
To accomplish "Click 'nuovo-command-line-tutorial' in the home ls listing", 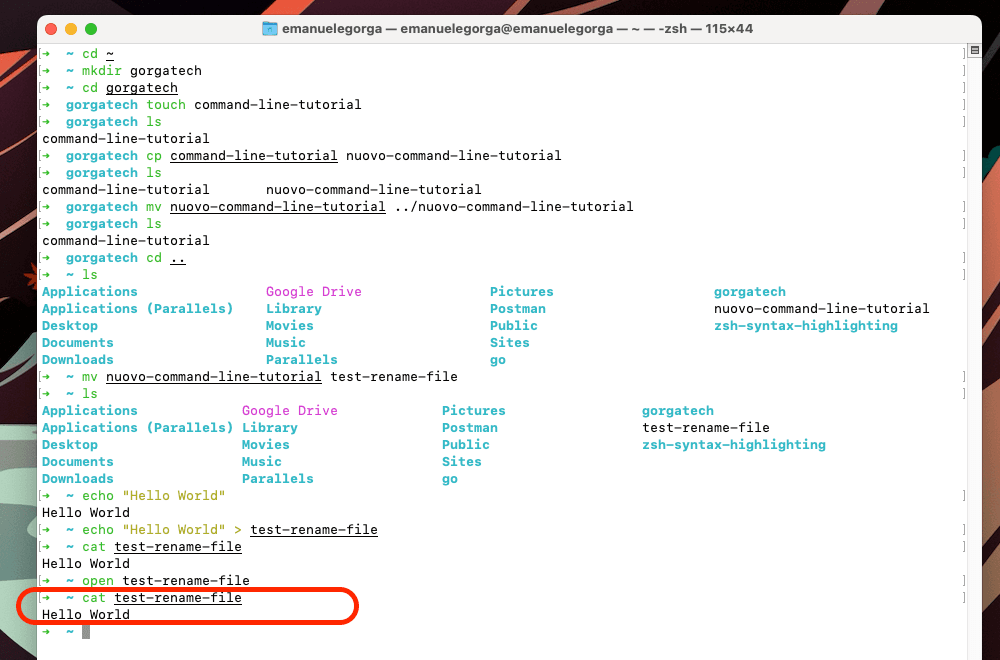I will pyautogui.click(x=821, y=309).
